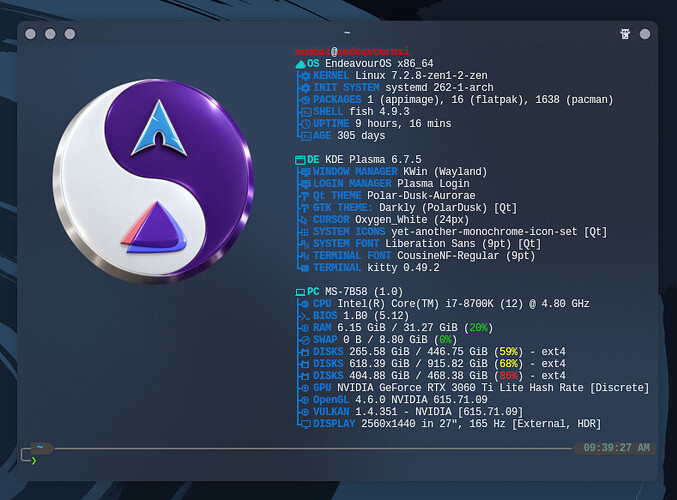This screenshot has height=500, width=677.
Task: Click the gear icon beside KERNEL
Action: pos(305,76)
